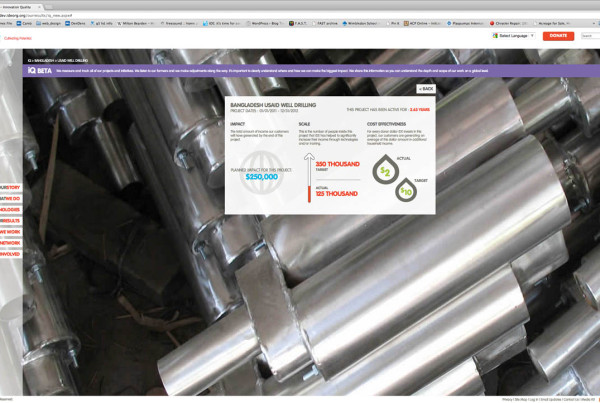This screenshot has height=403, width=600.
Task: Click the Bangladesh USAID Well Drilling title
Action: tap(273, 105)
